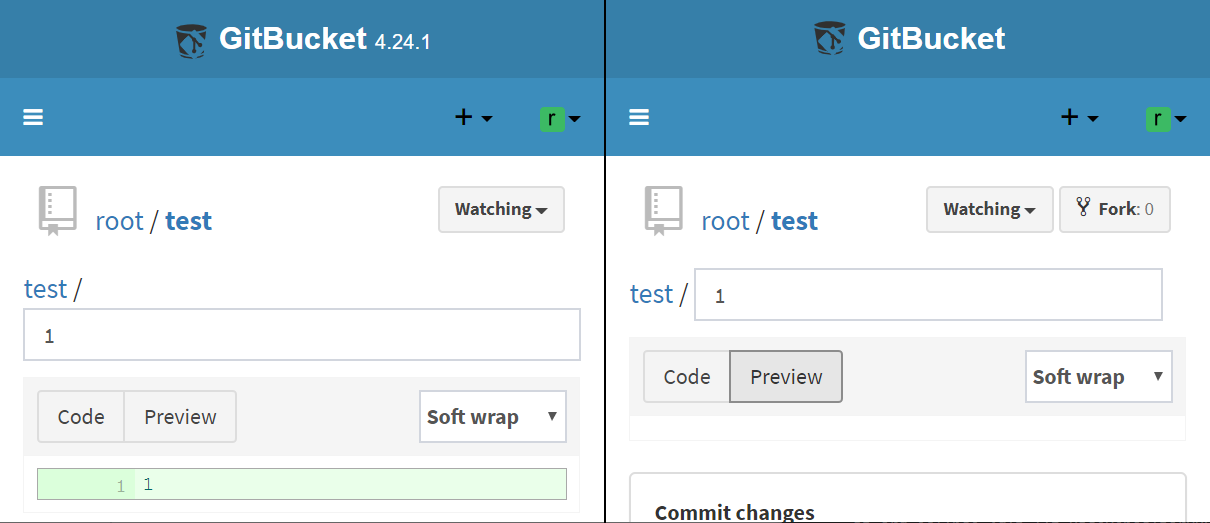Select active Preview tab in right window
The width and height of the screenshot is (1210, 523).
coord(786,376)
